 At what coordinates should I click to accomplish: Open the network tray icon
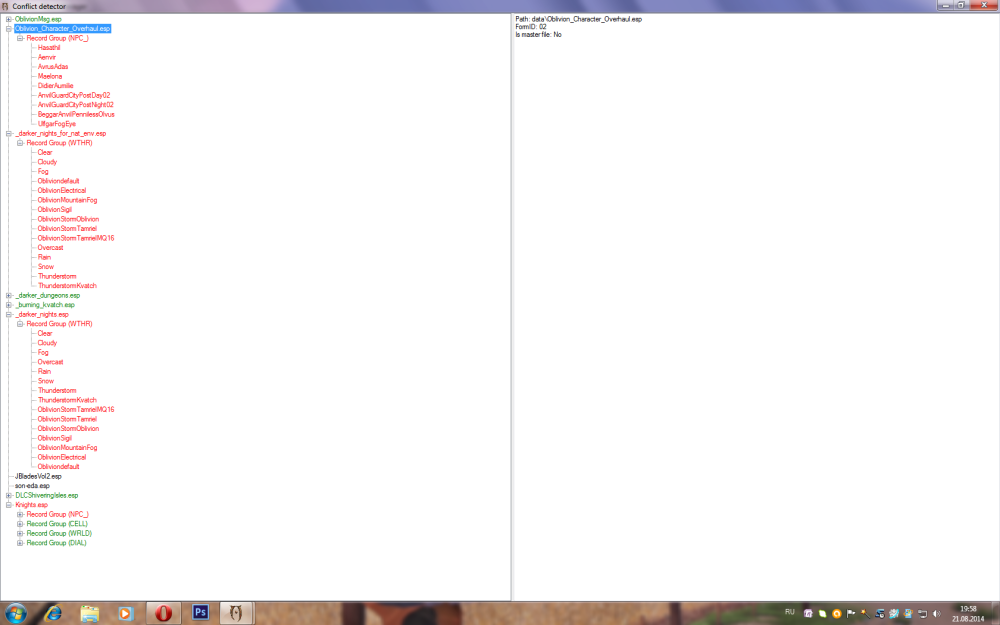pos(922,614)
